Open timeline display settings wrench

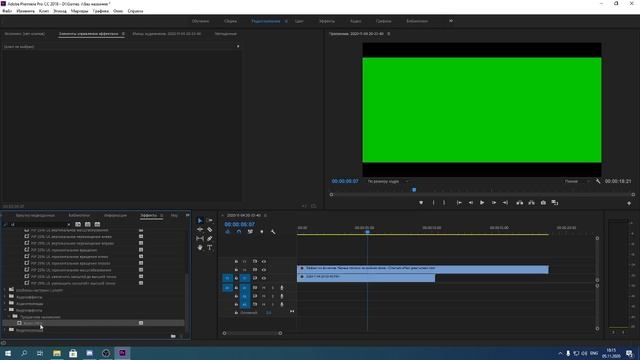click(273, 232)
